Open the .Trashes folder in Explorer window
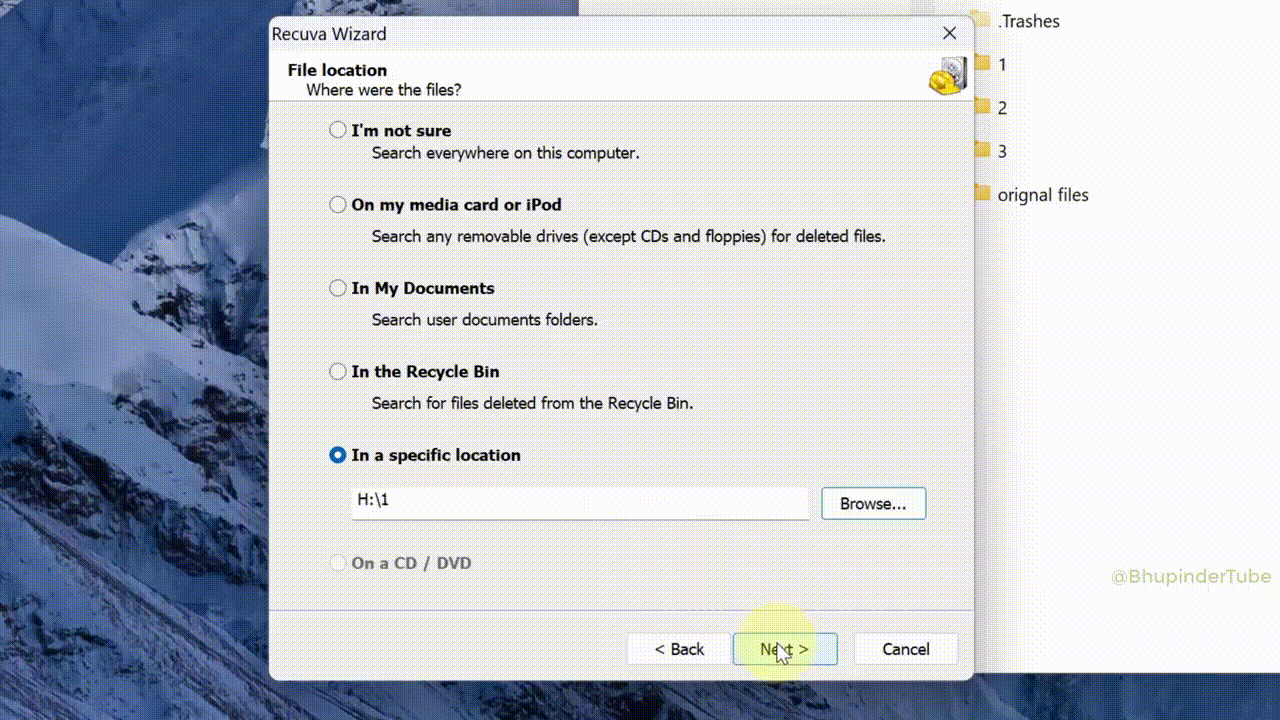1280x720 pixels. coord(1029,21)
